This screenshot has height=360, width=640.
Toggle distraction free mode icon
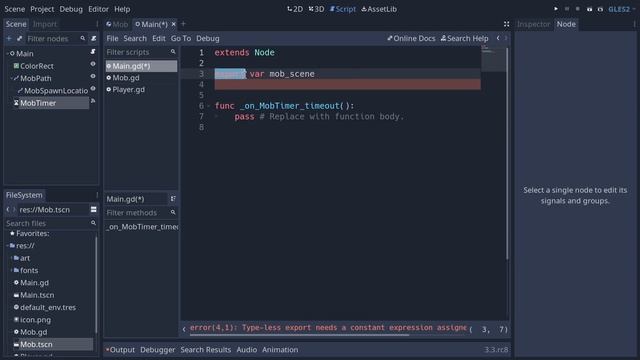[506, 24]
